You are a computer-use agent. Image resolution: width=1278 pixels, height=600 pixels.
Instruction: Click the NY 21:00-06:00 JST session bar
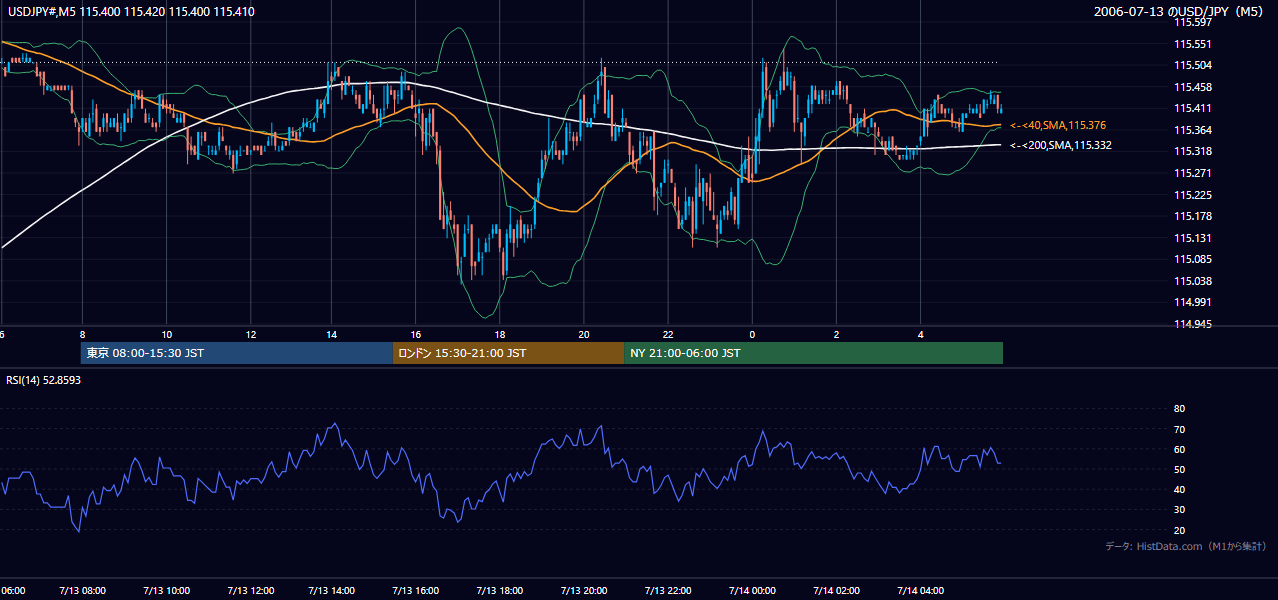pos(813,353)
